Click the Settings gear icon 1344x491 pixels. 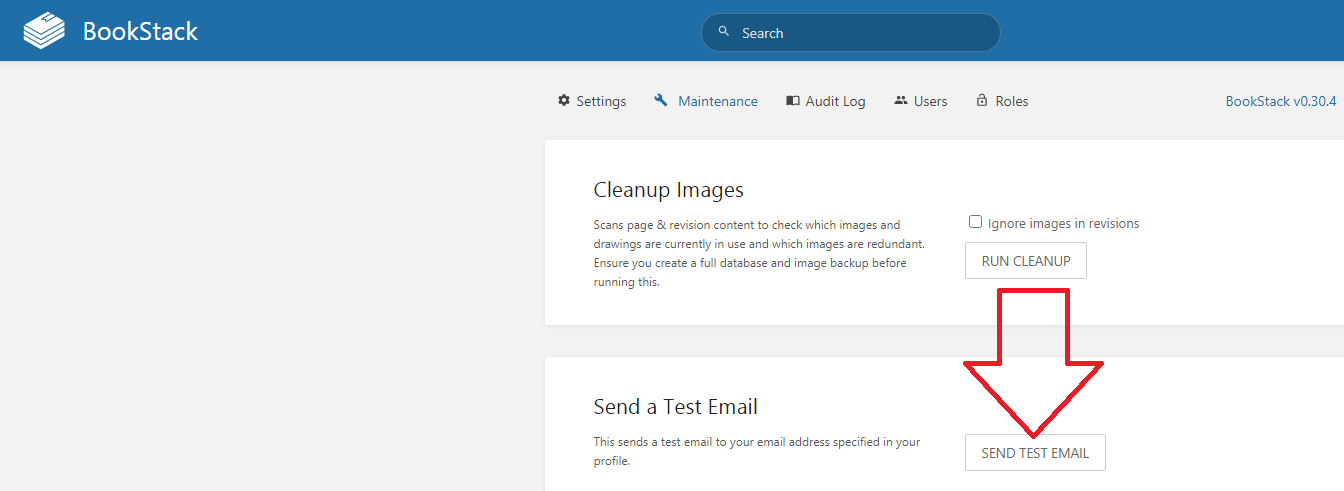tap(564, 100)
